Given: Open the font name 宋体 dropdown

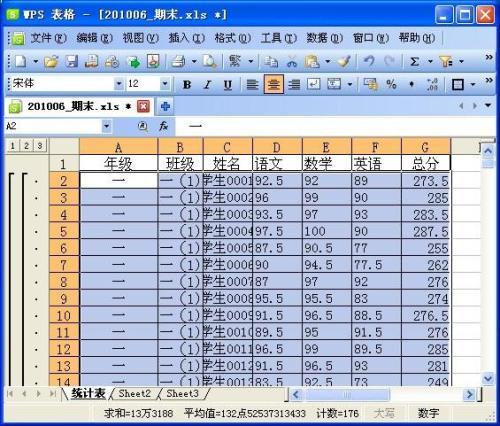Looking at the screenshot, I should point(119,83).
